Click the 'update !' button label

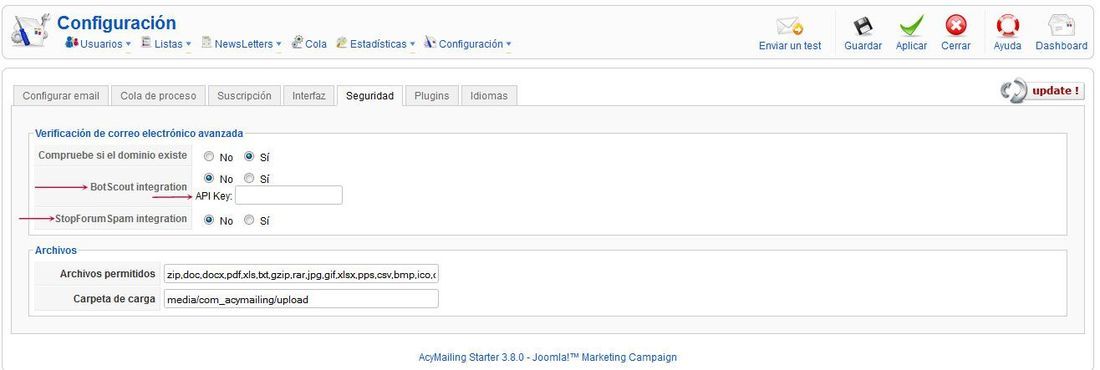1056,91
